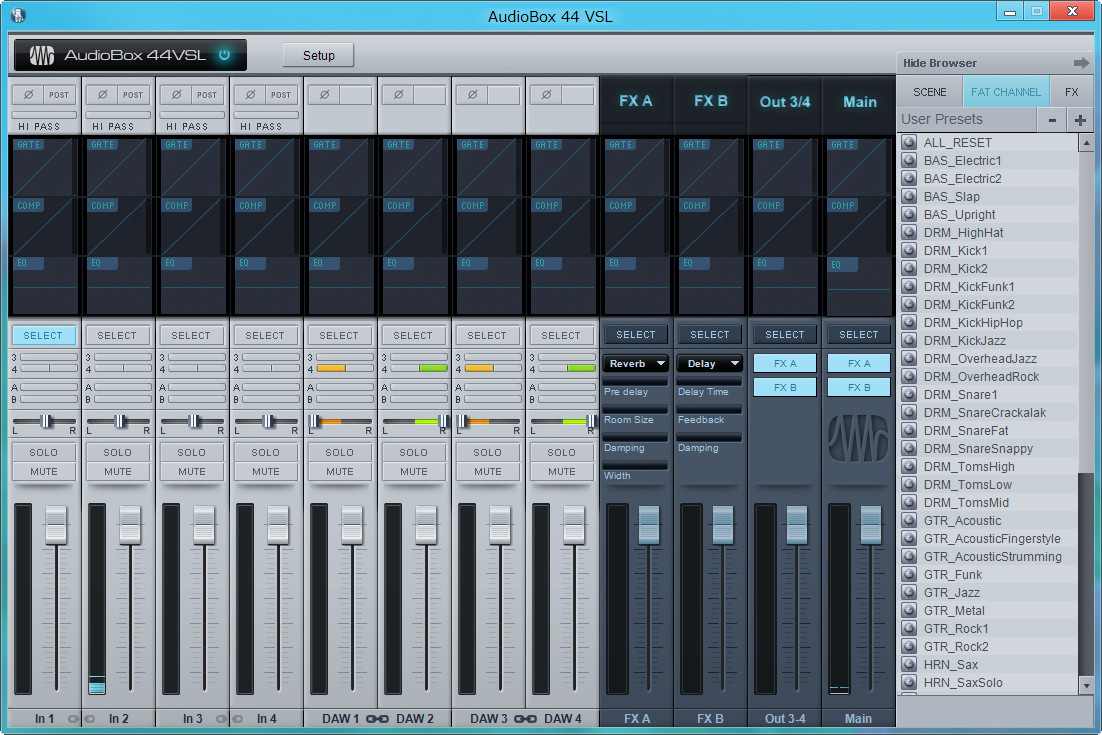Invert phase on the In 3 channel

pos(176,95)
